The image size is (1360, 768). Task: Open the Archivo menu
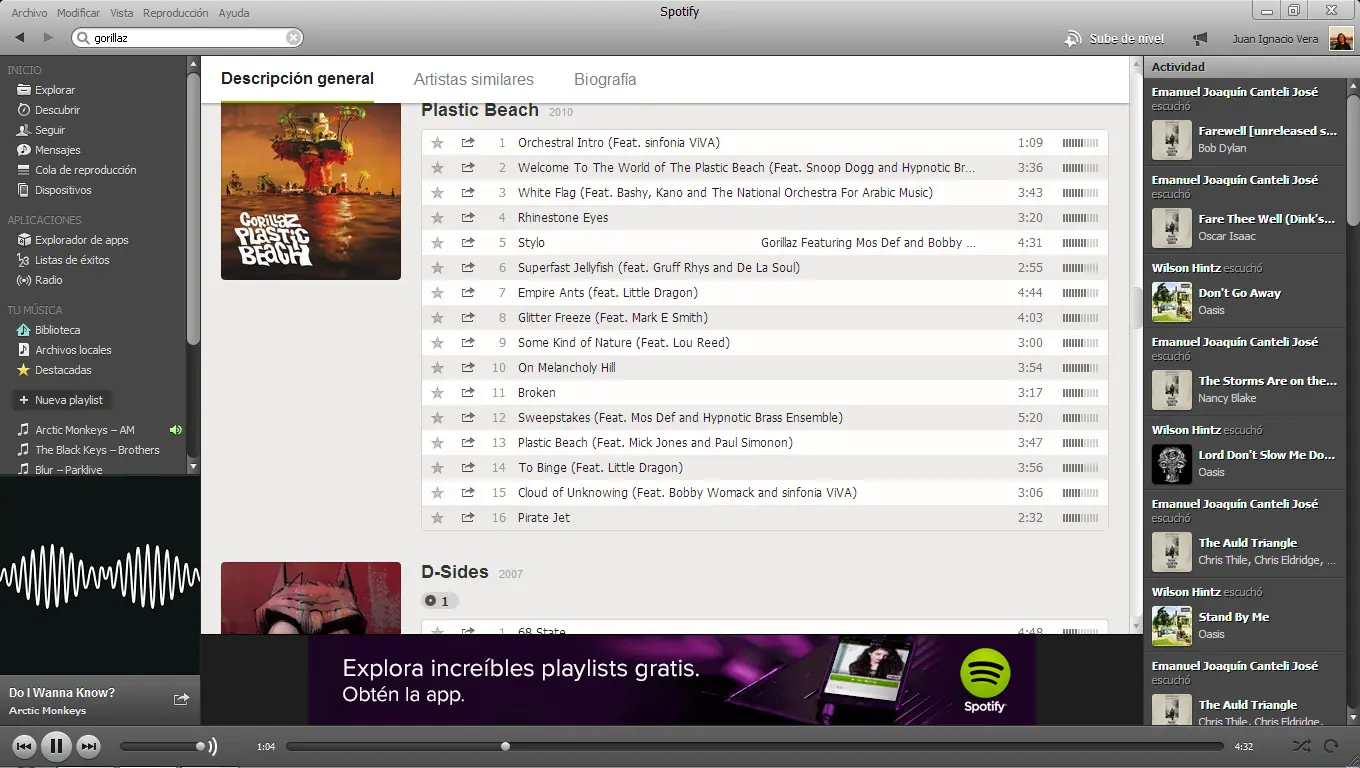[29, 13]
